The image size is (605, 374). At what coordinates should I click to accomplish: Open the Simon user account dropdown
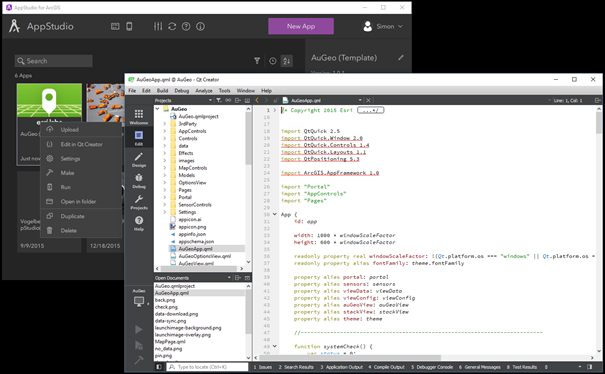click(x=383, y=26)
